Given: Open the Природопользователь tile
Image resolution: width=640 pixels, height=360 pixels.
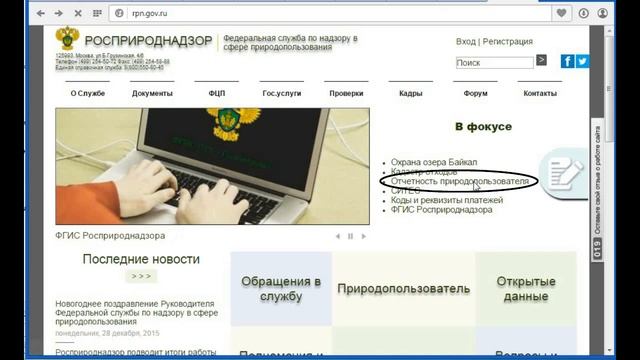Looking at the screenshot, I should pyautogui.click(x=404, y=289).
